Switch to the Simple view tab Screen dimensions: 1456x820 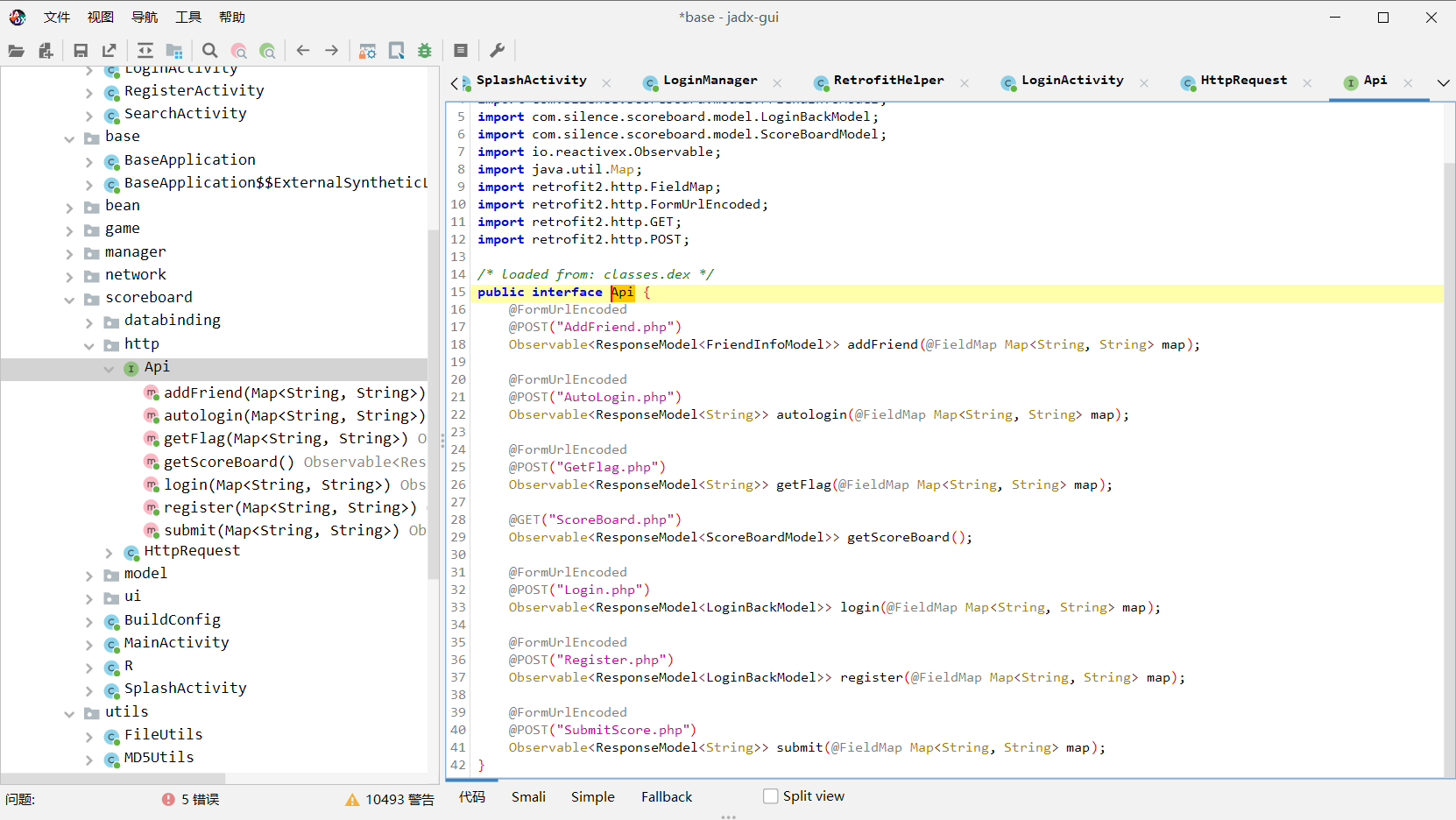click(593, 796)
